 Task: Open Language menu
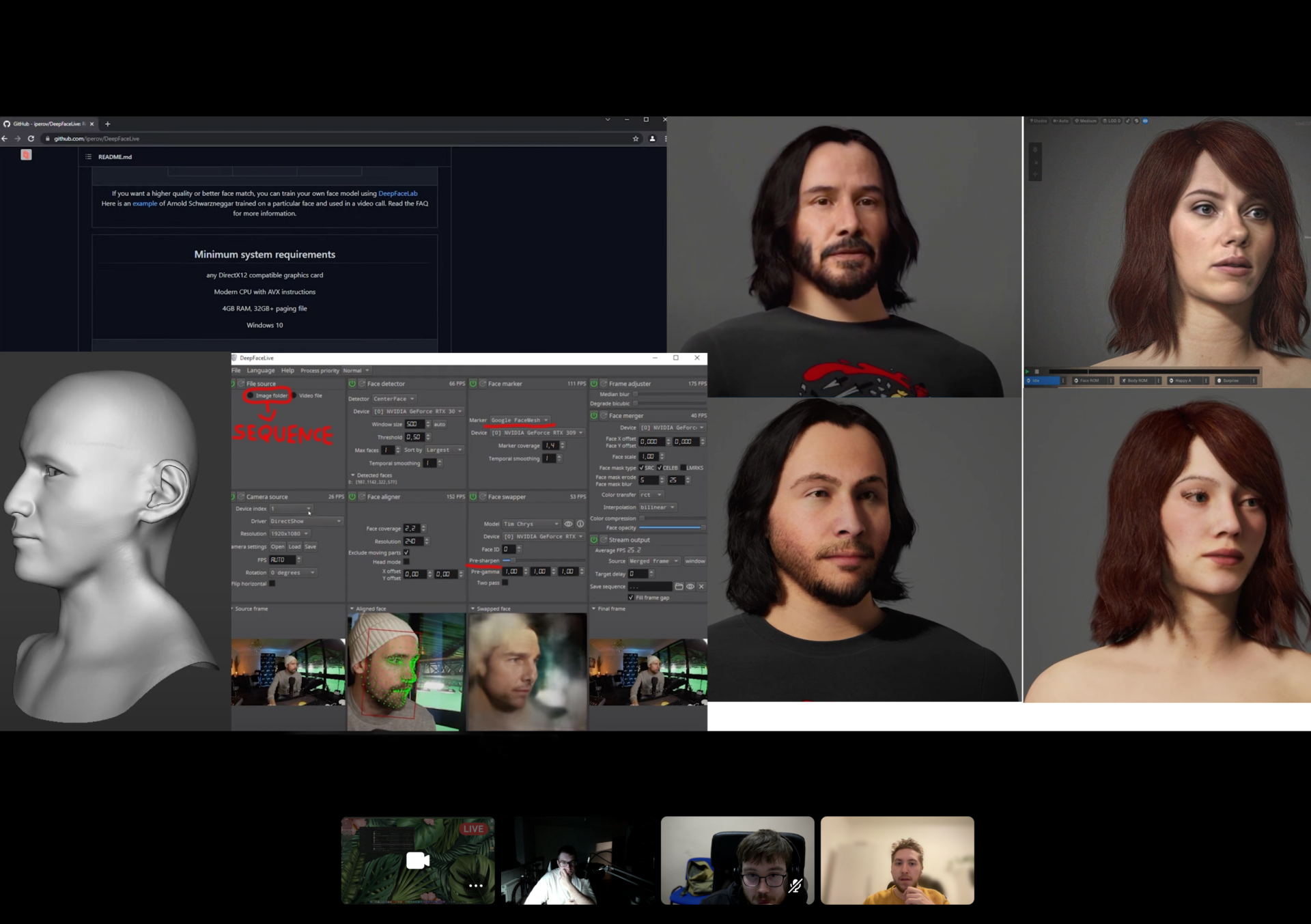pos(261,371)
